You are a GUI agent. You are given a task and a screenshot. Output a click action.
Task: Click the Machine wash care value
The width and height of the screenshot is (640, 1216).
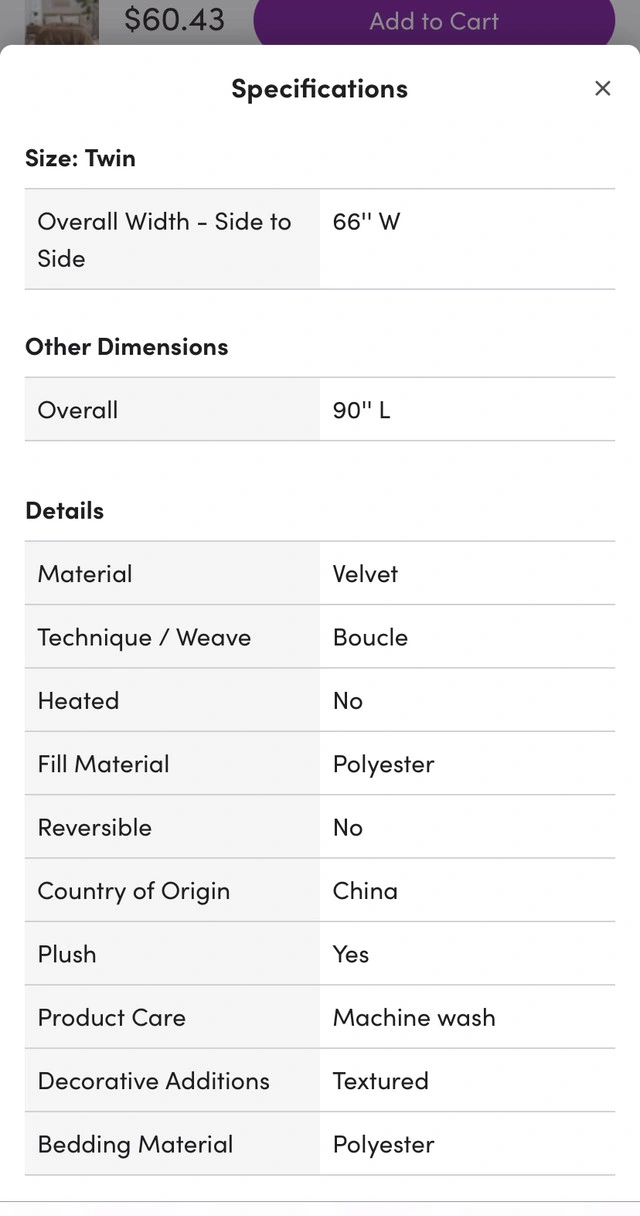click(414, 1018)
